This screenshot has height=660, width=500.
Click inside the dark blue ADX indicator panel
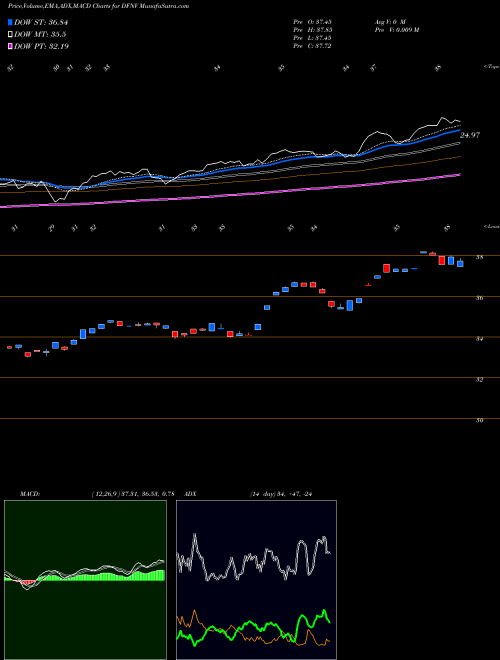click(x=256, y=580)
